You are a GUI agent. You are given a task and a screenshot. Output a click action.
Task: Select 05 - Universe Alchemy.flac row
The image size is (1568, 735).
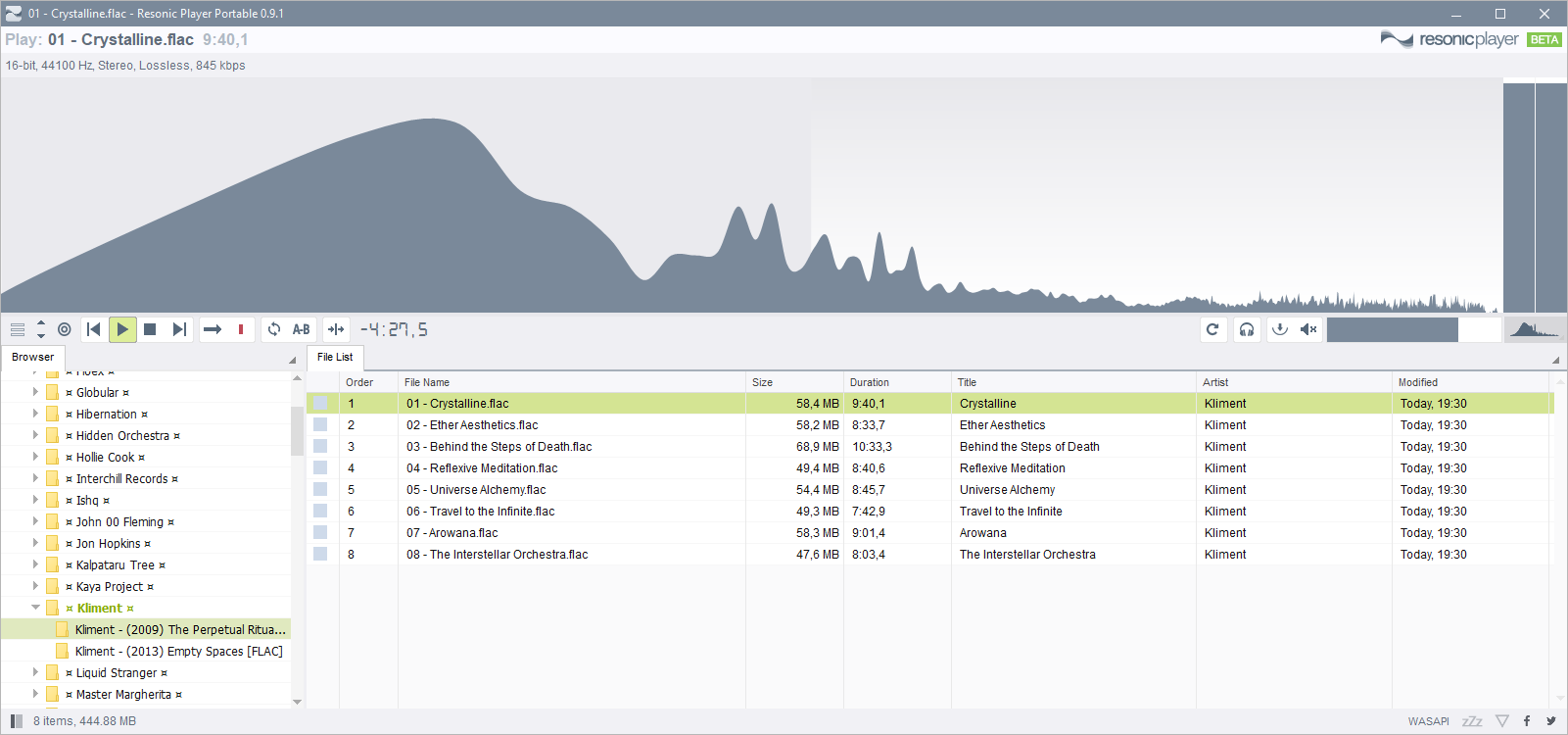pos(929,490)
